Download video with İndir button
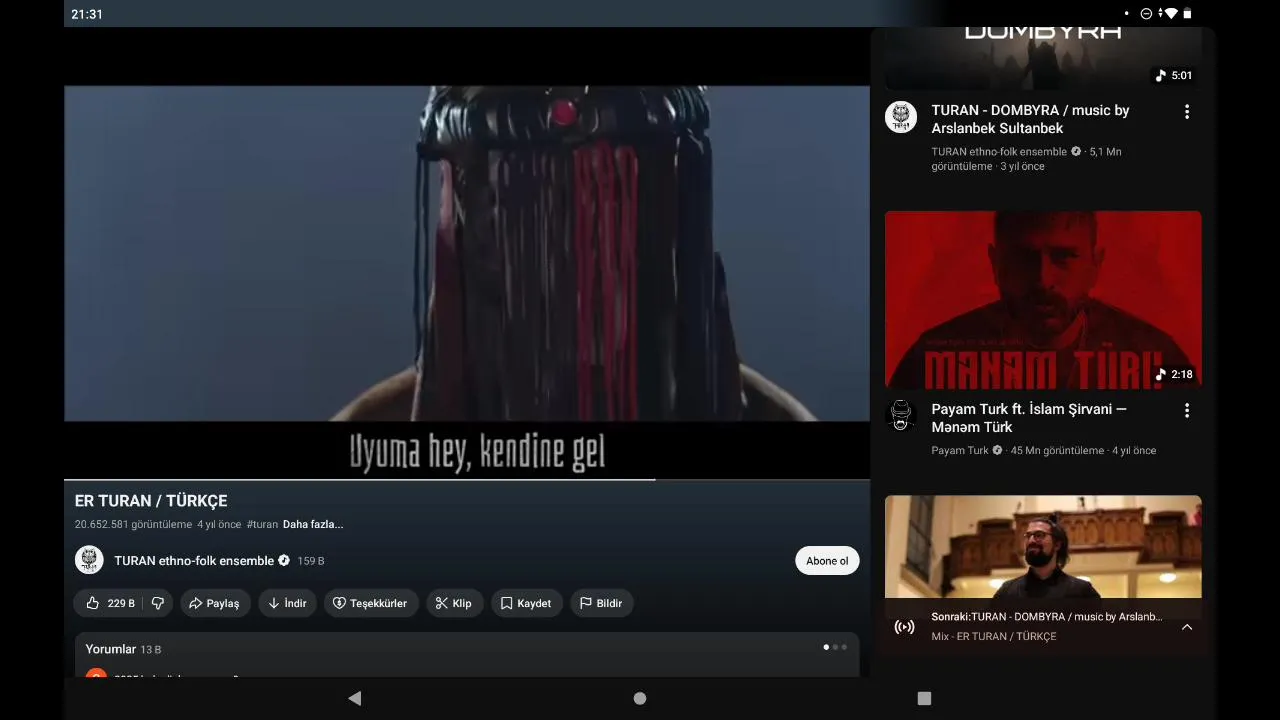 287,603
